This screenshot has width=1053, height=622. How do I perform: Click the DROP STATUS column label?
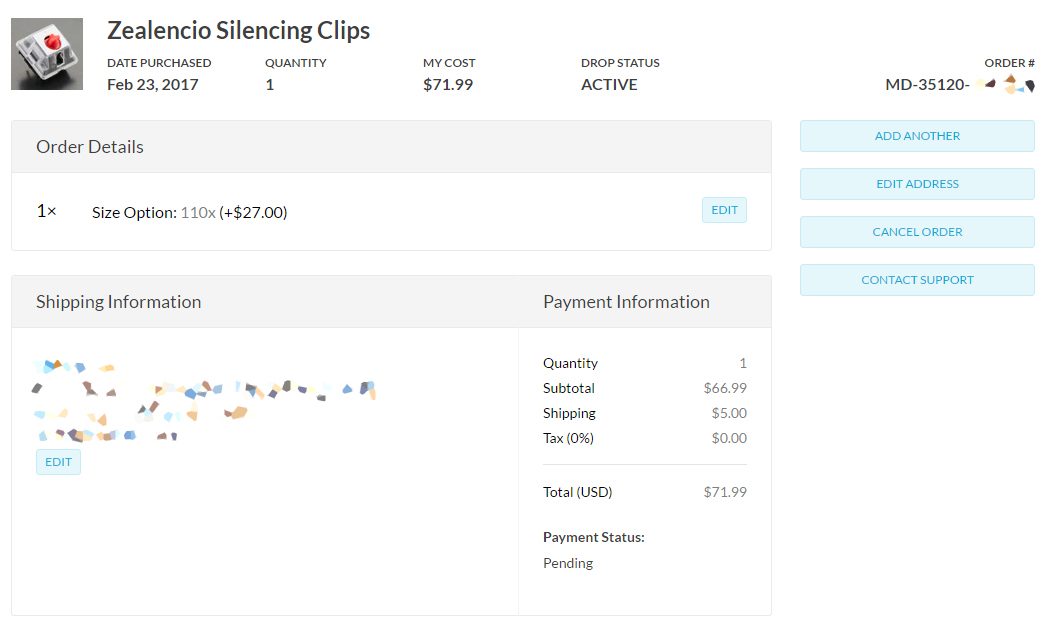620,63
